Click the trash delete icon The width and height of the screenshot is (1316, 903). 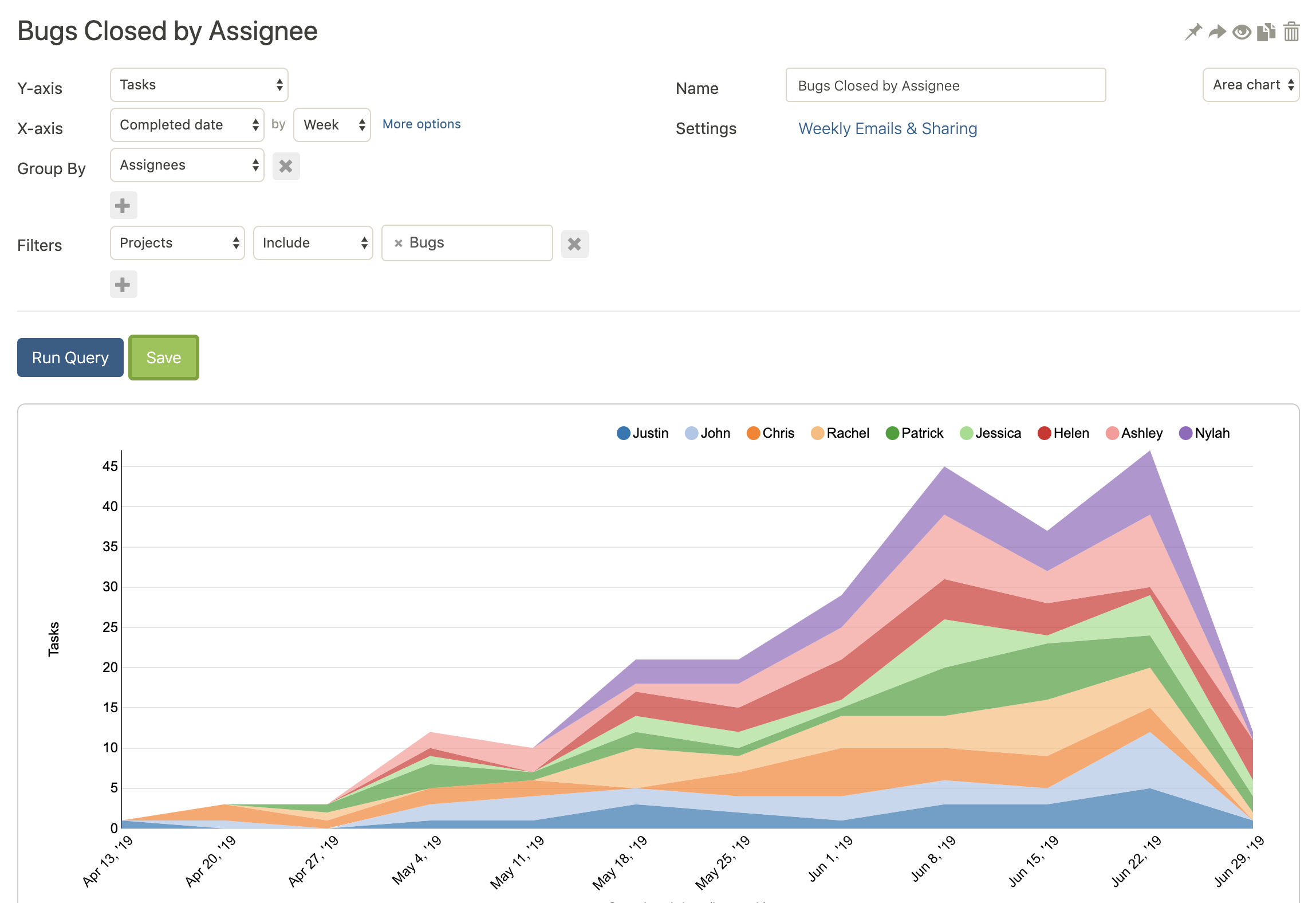[x=1291, y=32]
